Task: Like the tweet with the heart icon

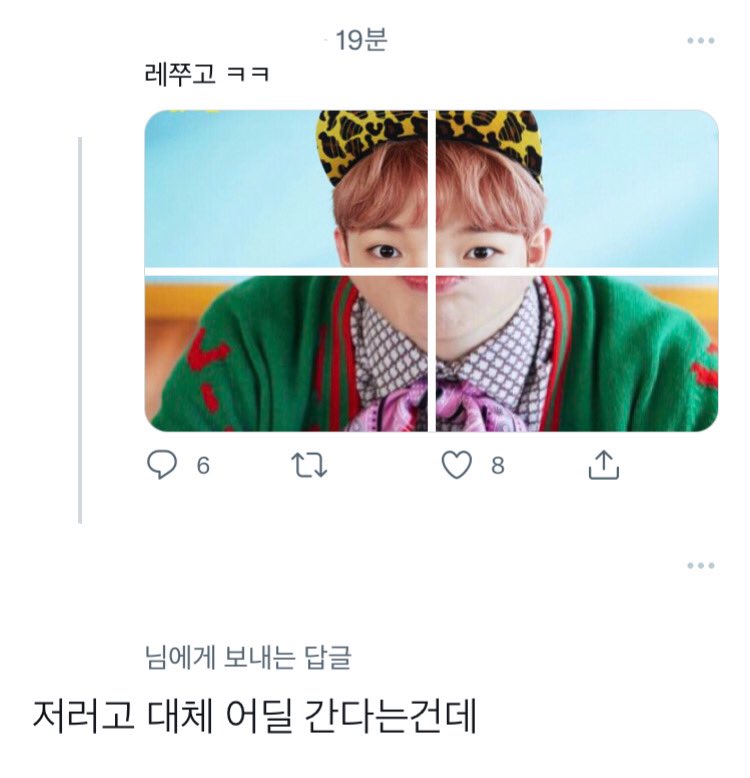Action: (456, 465)
